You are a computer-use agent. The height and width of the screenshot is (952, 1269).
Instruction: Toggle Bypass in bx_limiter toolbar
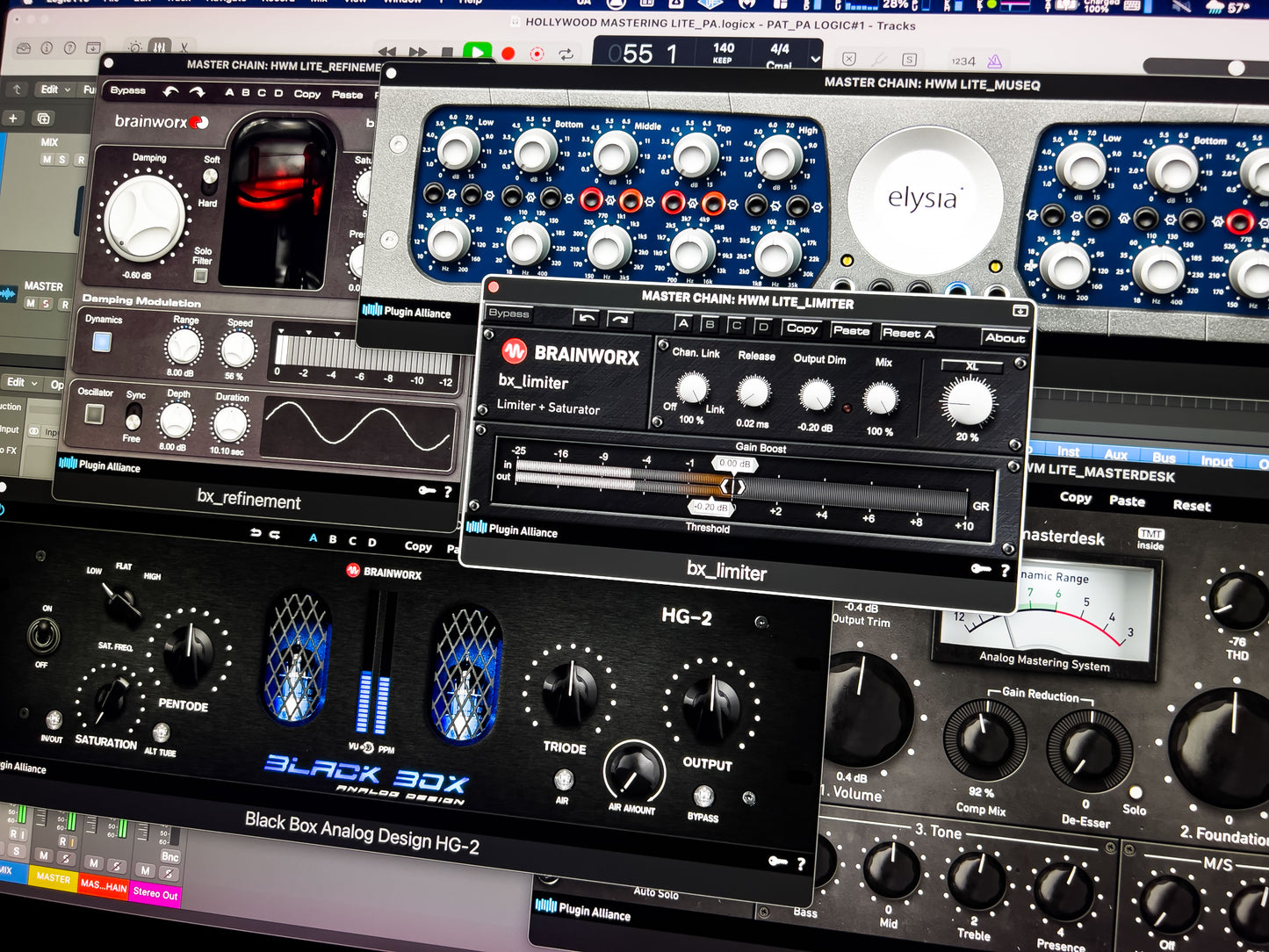pos(509,314)
